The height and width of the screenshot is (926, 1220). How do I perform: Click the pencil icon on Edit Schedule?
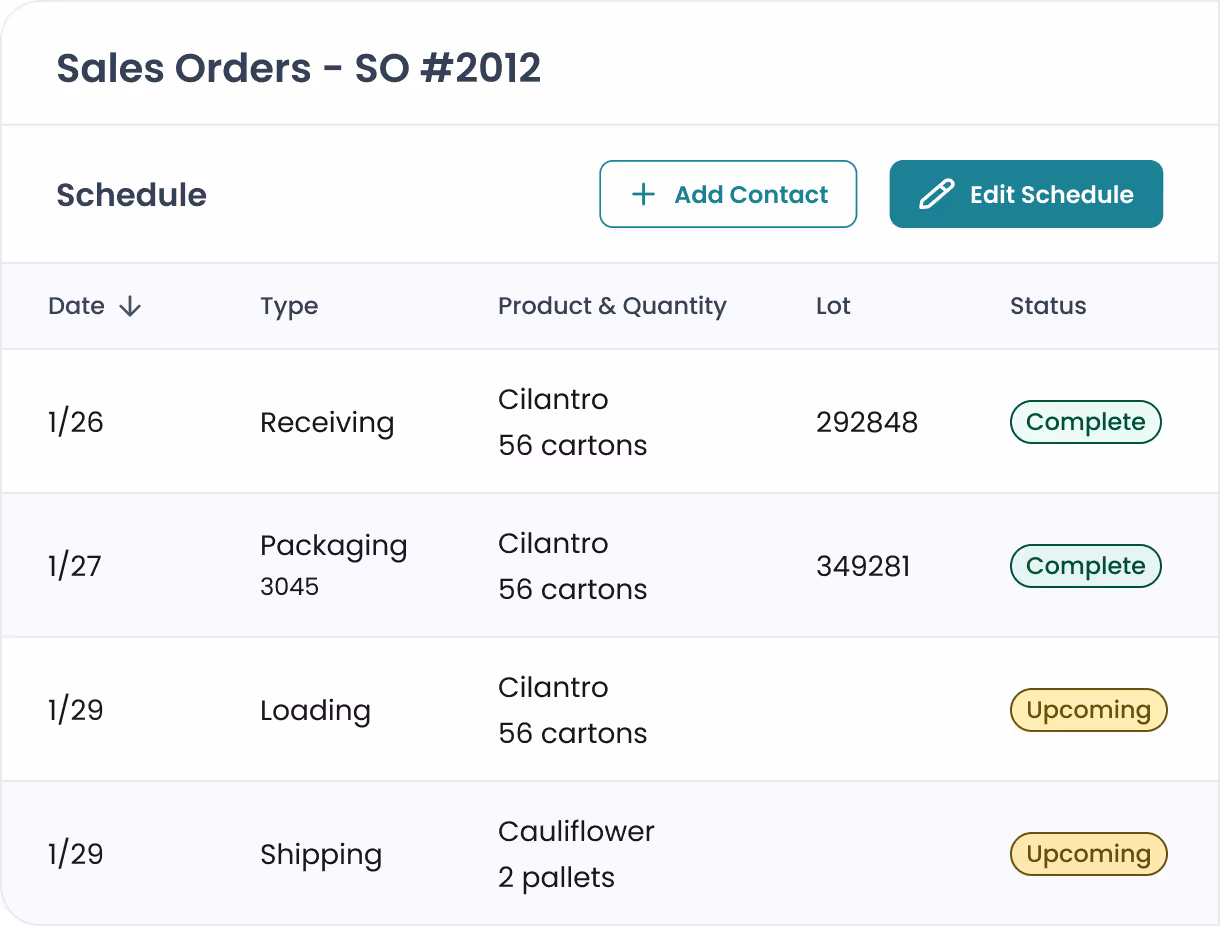tap(936, 194)
